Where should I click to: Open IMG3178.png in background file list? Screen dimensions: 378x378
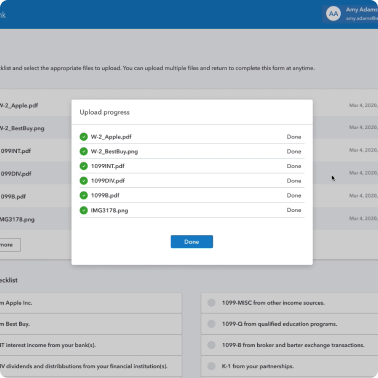click(17, 219)
